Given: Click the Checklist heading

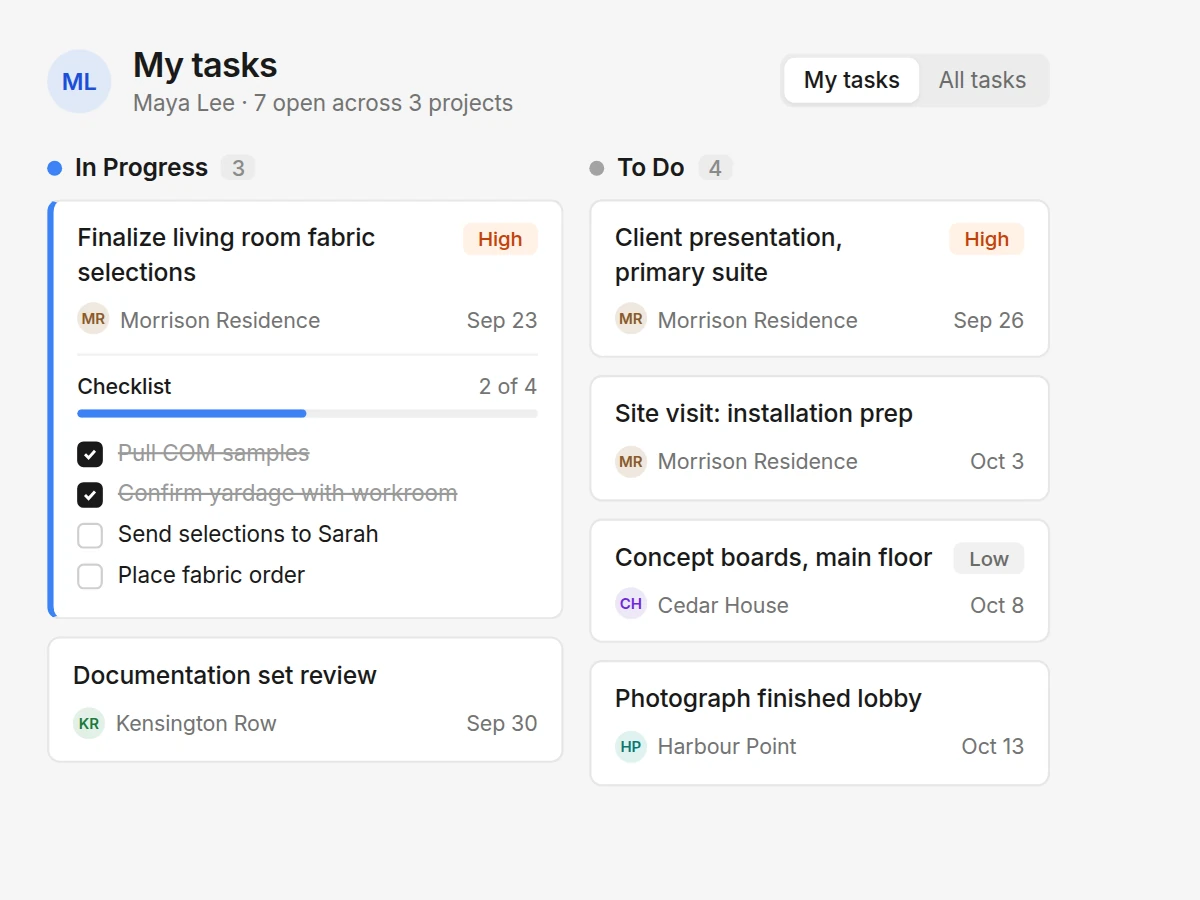Looking at the screenshot, I should 124,386.
